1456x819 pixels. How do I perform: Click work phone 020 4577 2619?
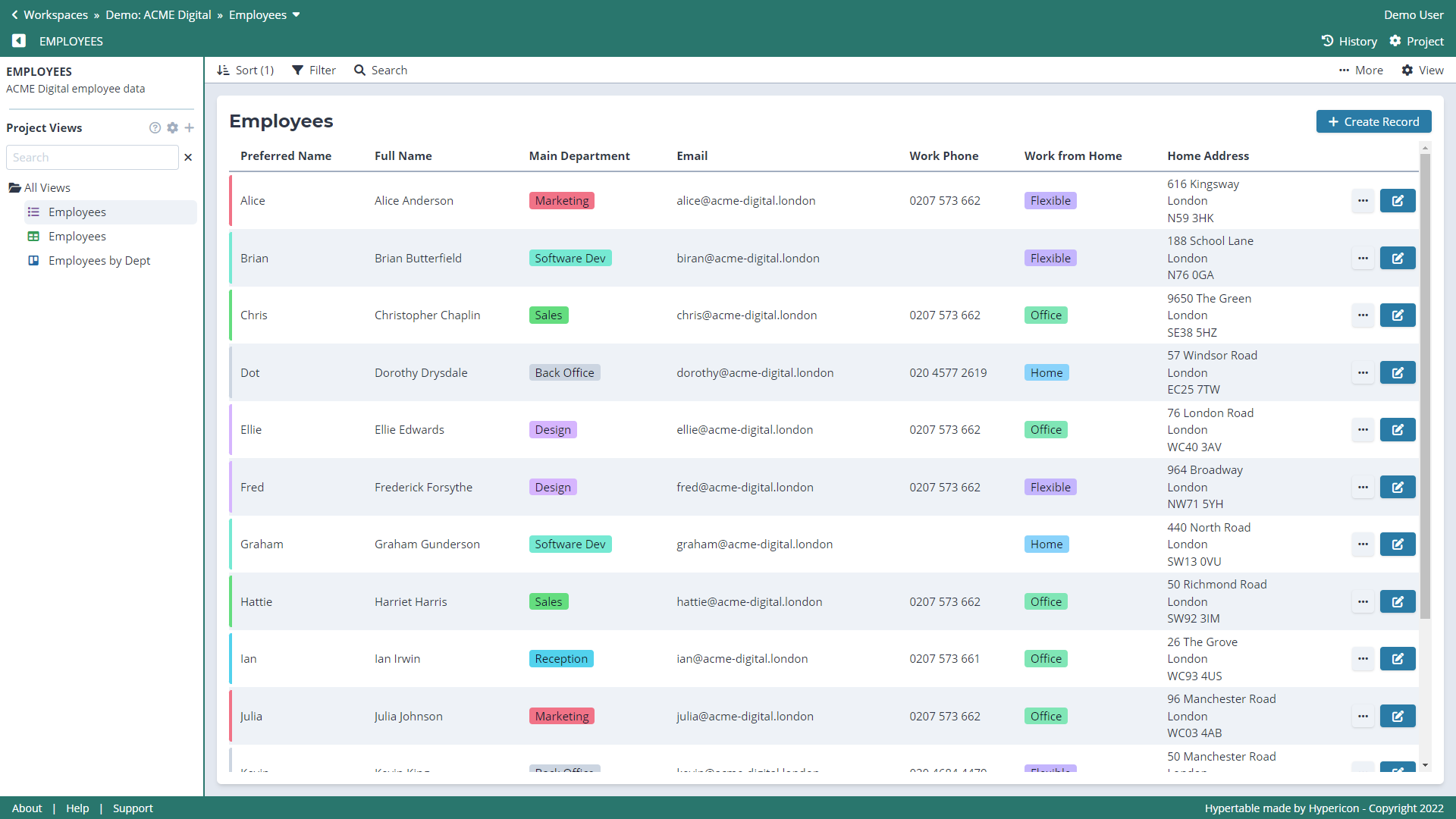(x=948, y=372)
